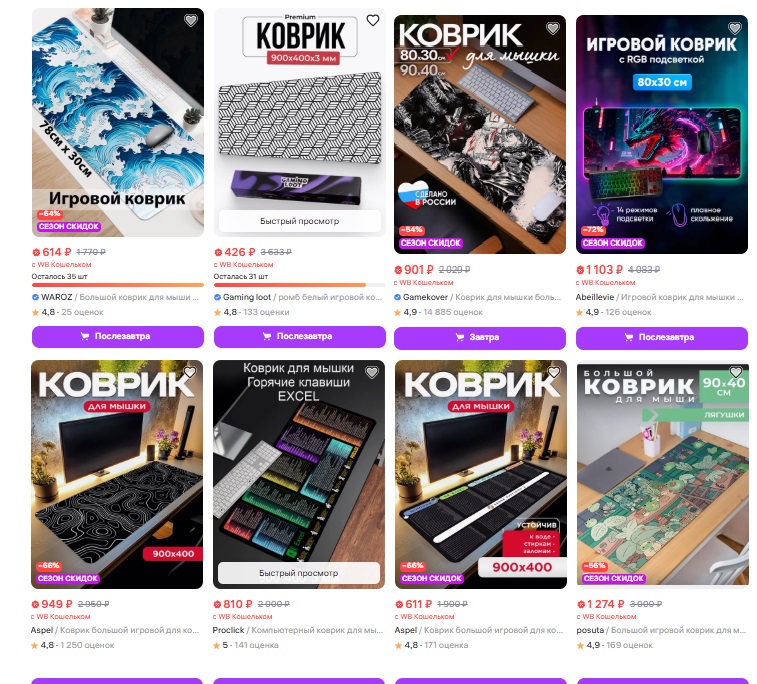Open the posuta frog mousepad image
The width and height of the screenshot is (757, 684).
[663, 475]
